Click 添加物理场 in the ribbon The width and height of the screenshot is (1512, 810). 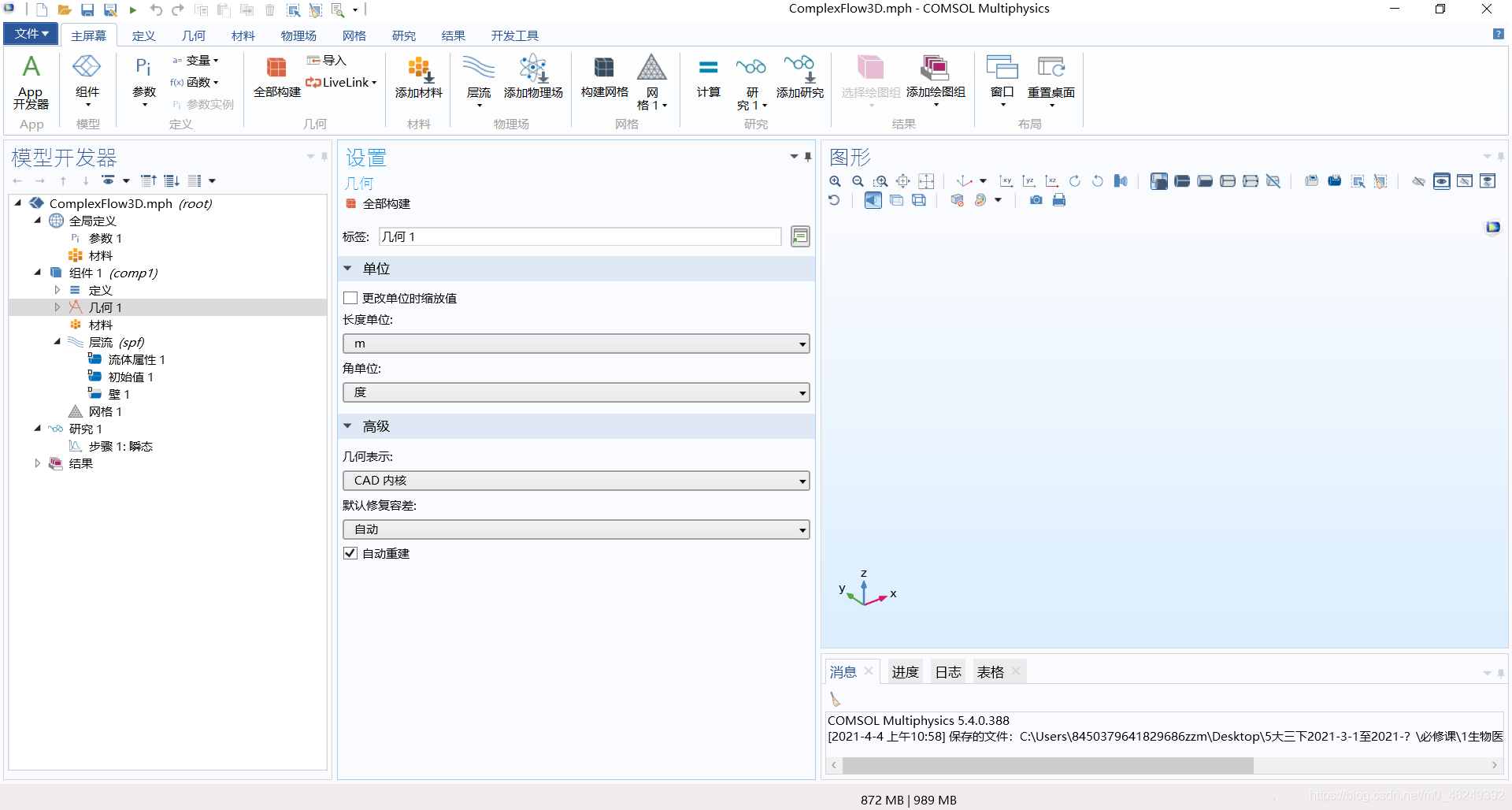(x=533, y=77)
